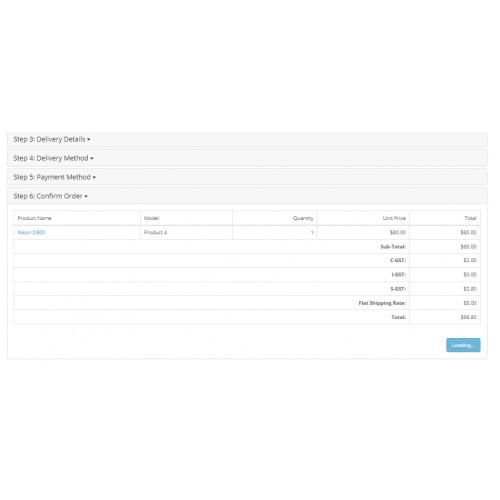Click the caret icon next to Delivery Method
This screenshot has width=500, height=500.
tap(92, 159)
